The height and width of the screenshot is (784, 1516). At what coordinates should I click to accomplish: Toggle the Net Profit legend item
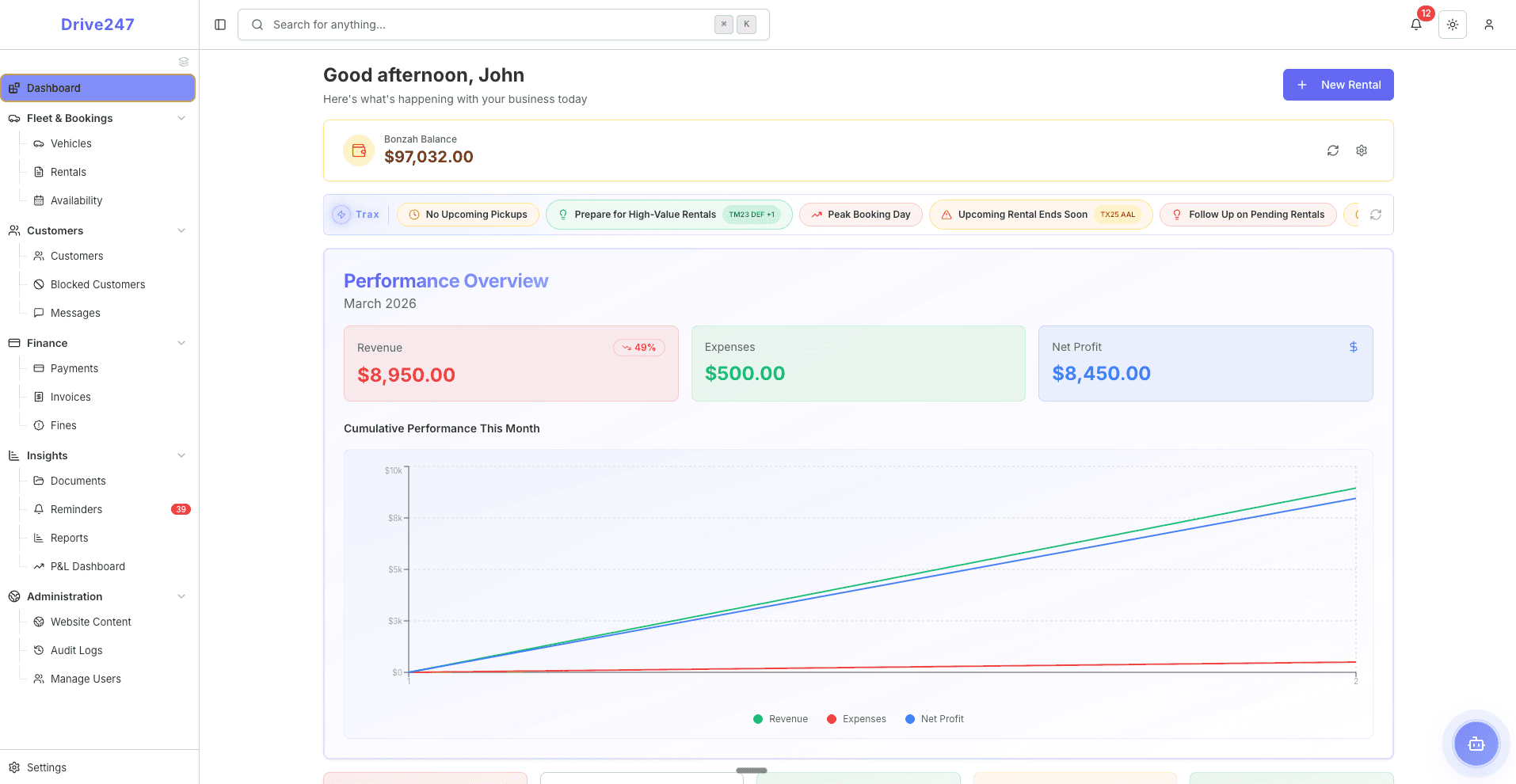[x=935, y=718]
